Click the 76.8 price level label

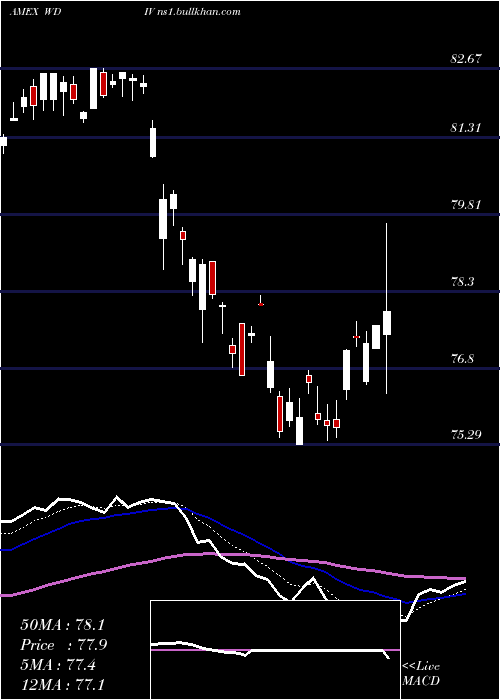[464, 358]
